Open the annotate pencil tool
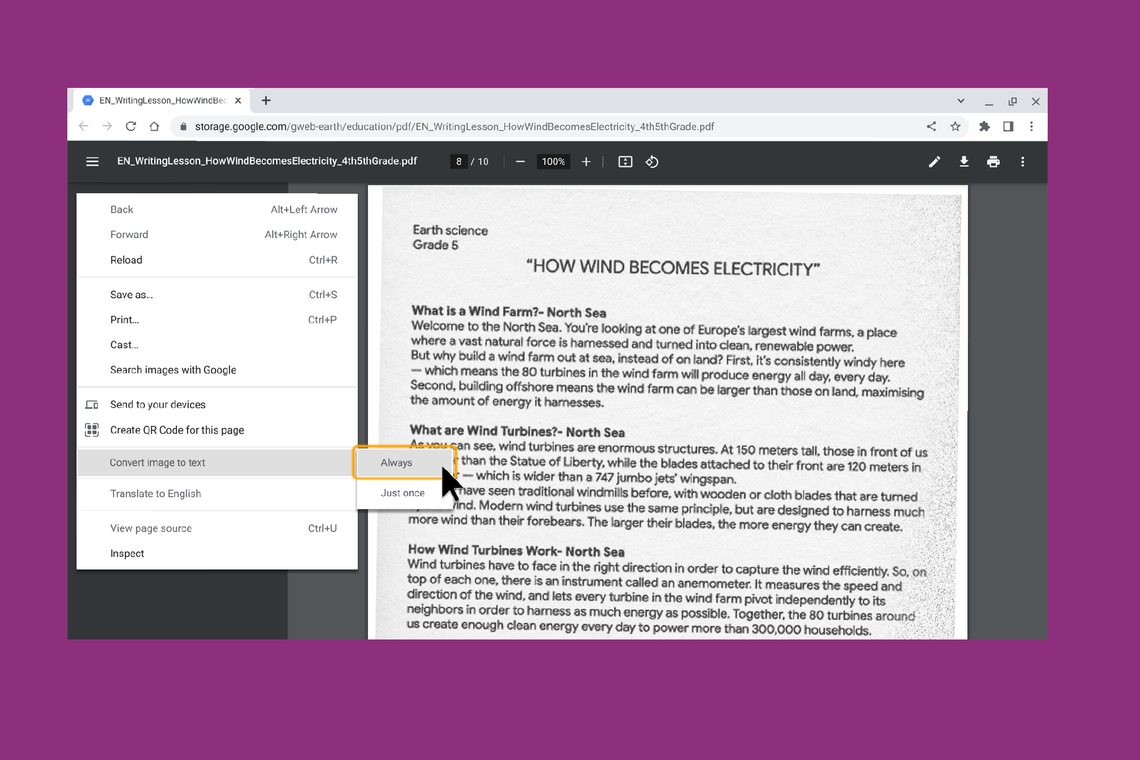1140x760 pixels. click(x=934, y=162)
